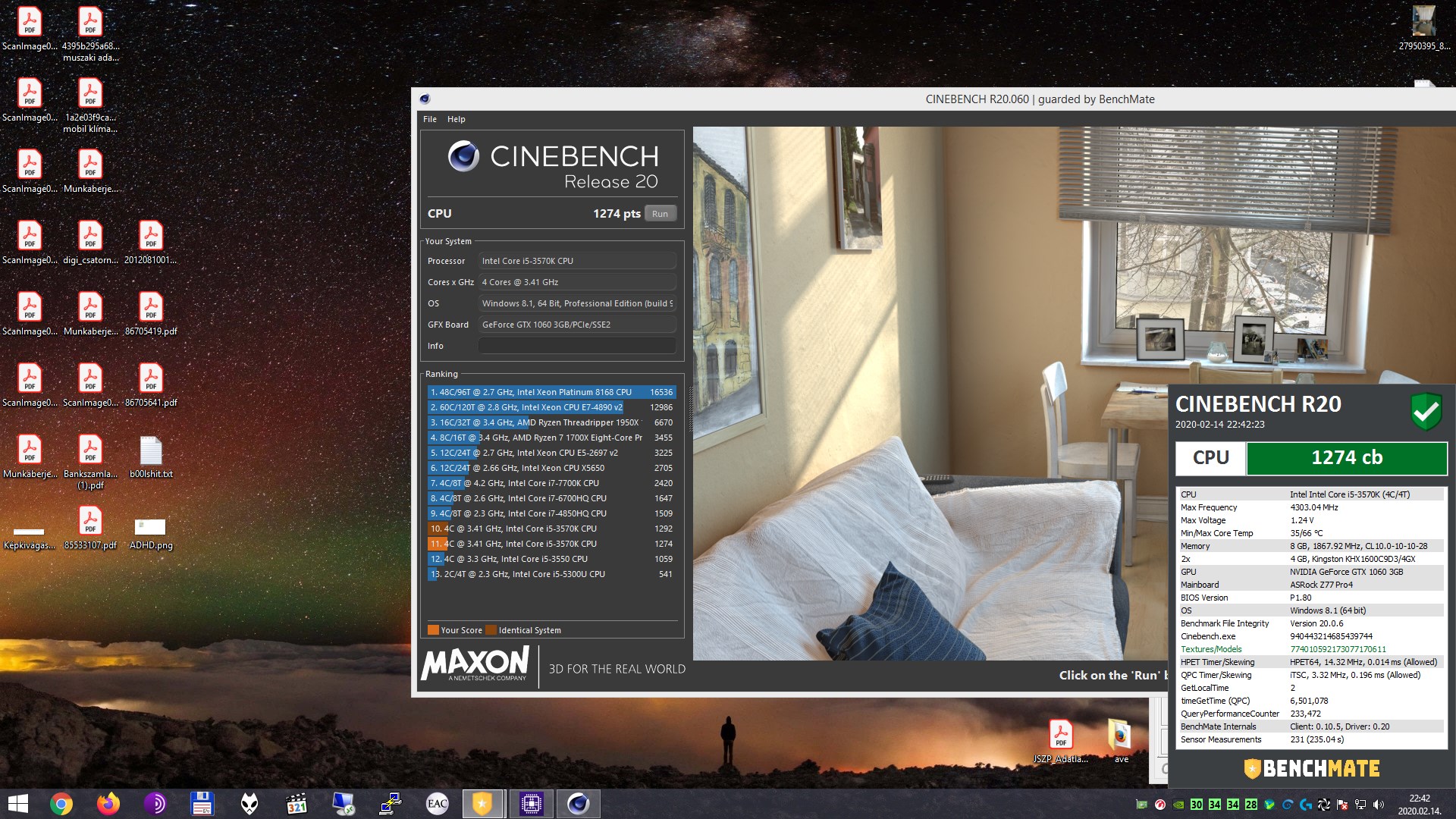Switch to CPU-Z purple chip taskbar button

[x=531, y=804]
